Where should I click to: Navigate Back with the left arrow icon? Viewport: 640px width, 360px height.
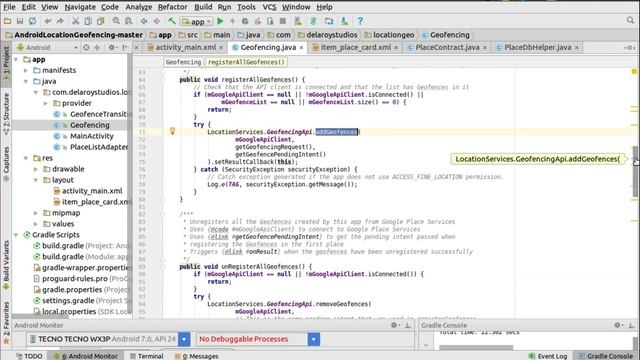click(144, 21)
